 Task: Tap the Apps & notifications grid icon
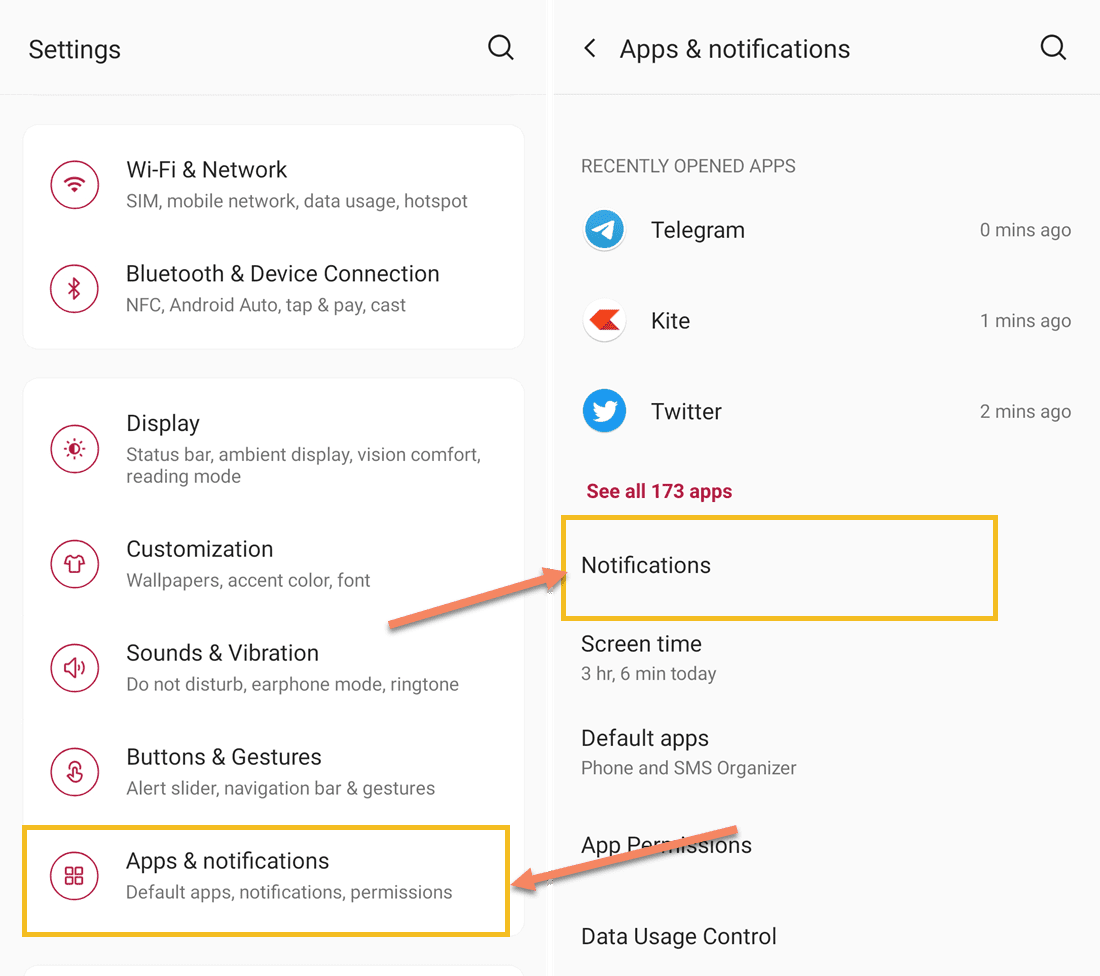(74, 876)
